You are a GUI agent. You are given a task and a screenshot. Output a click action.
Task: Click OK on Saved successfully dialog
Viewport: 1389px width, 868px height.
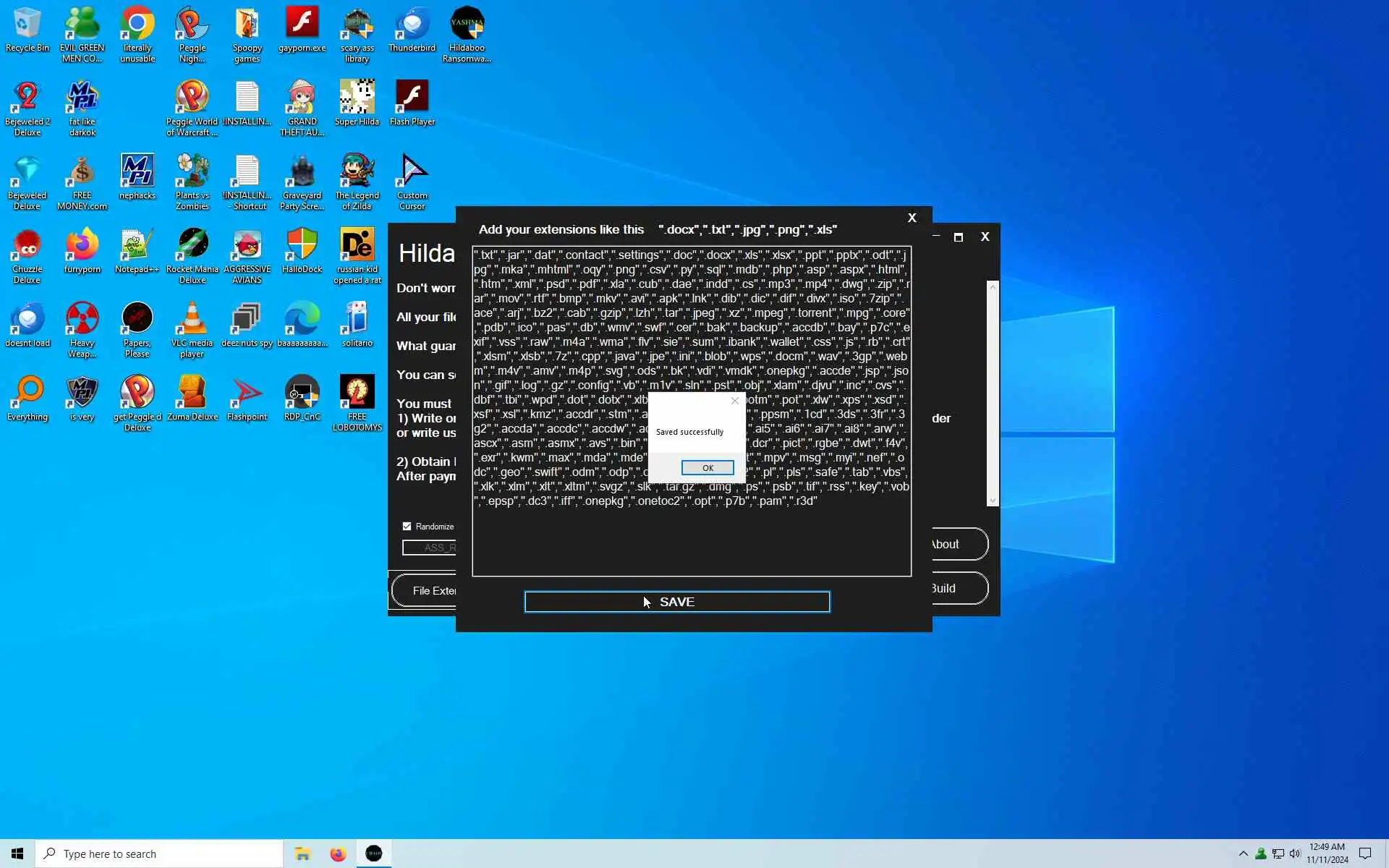707,468
